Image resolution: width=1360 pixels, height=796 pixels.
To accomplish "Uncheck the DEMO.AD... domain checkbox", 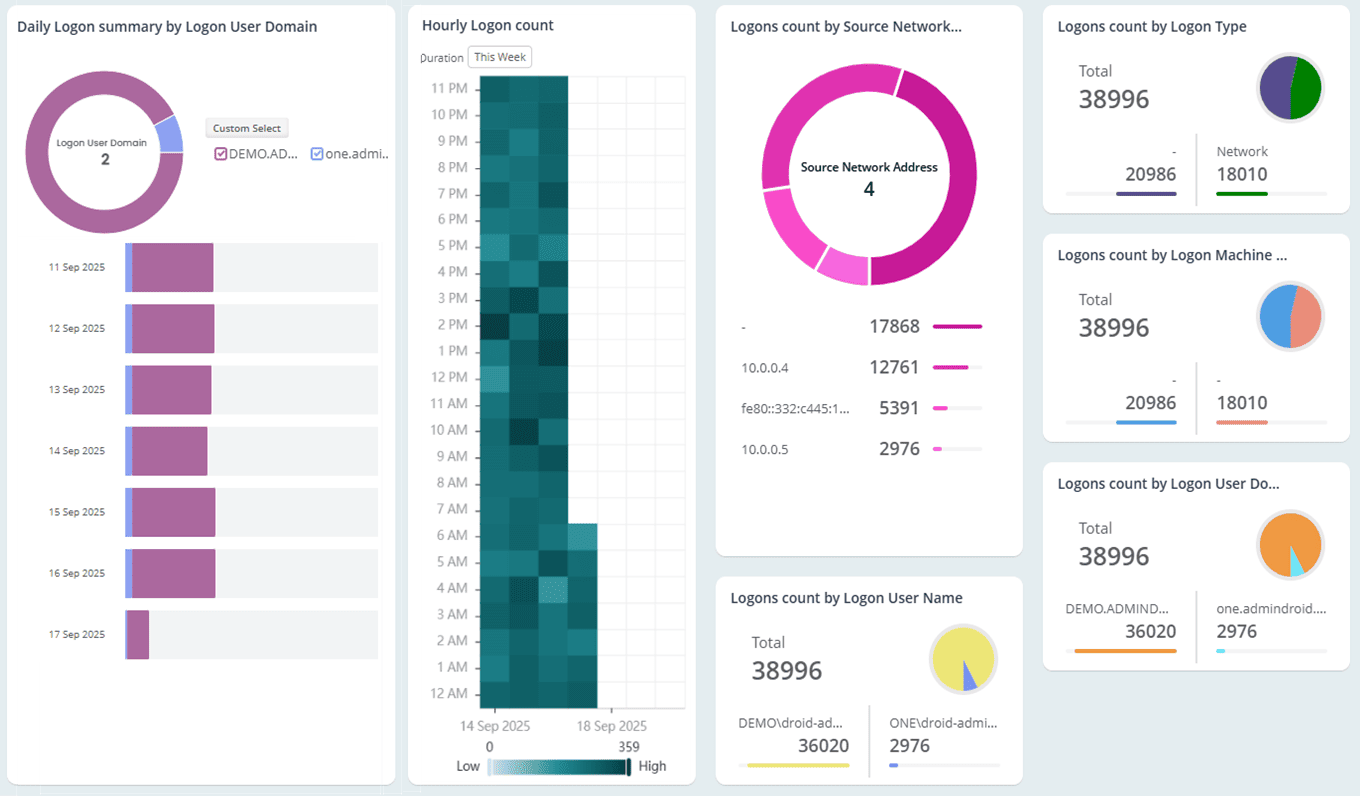I will click(221, 154).
